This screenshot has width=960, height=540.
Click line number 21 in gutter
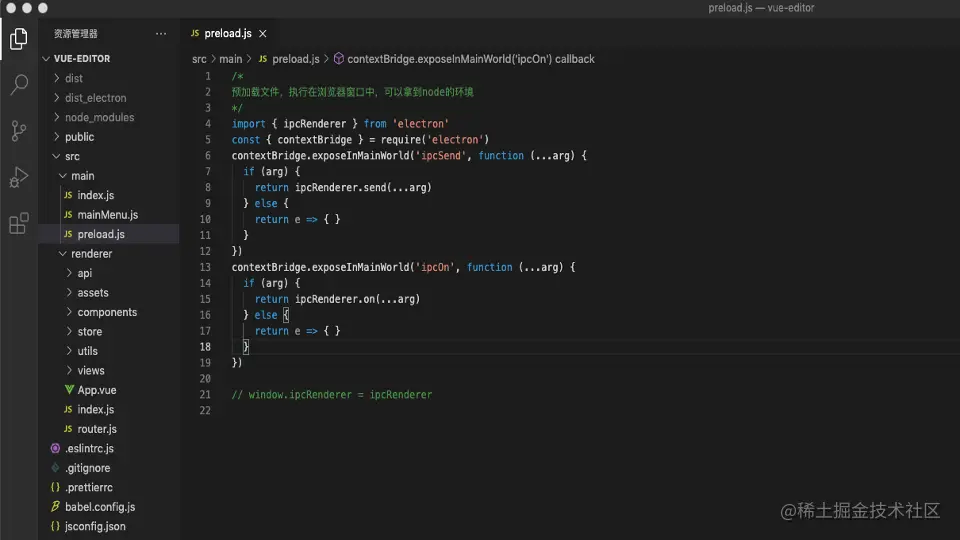(x=205, y=395)
